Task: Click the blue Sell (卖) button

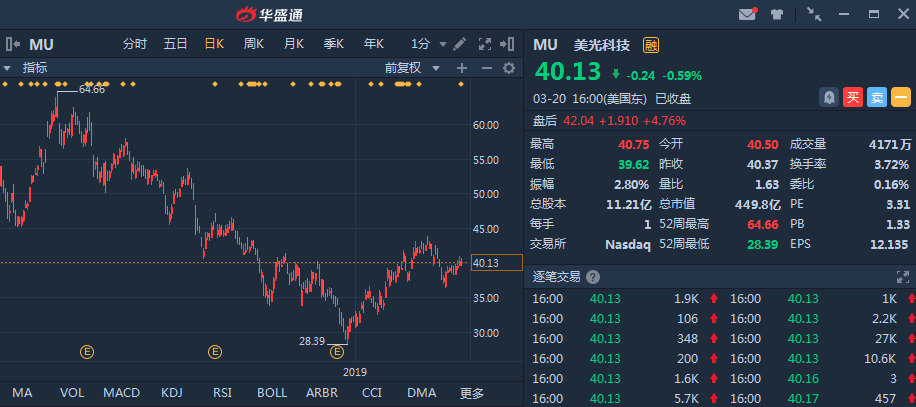Action: tap(877, 98)
